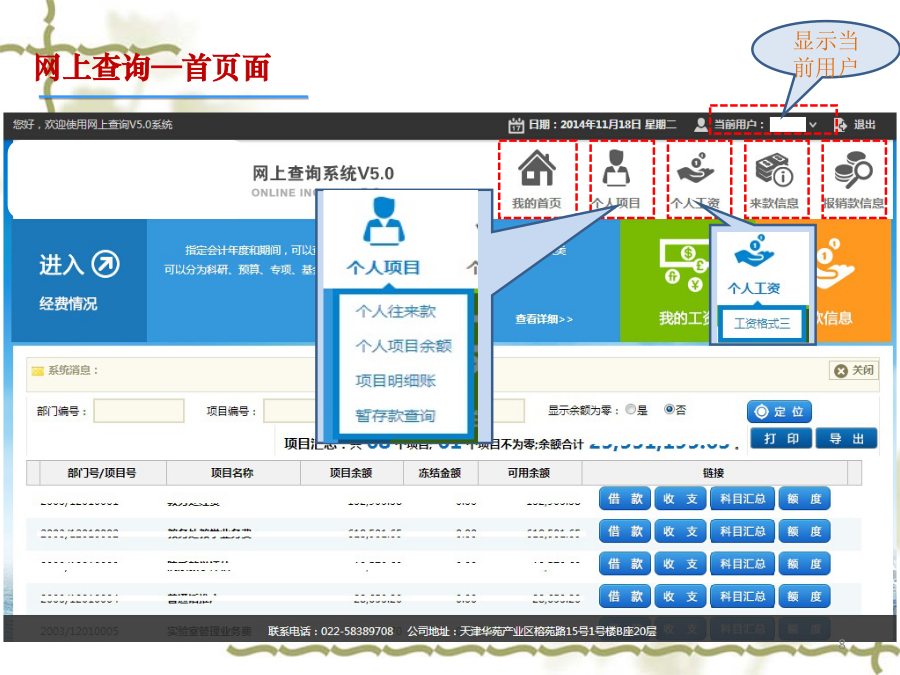Click 借款 in the second table row
Screen dimensions: 900x675
coord(625,532)
